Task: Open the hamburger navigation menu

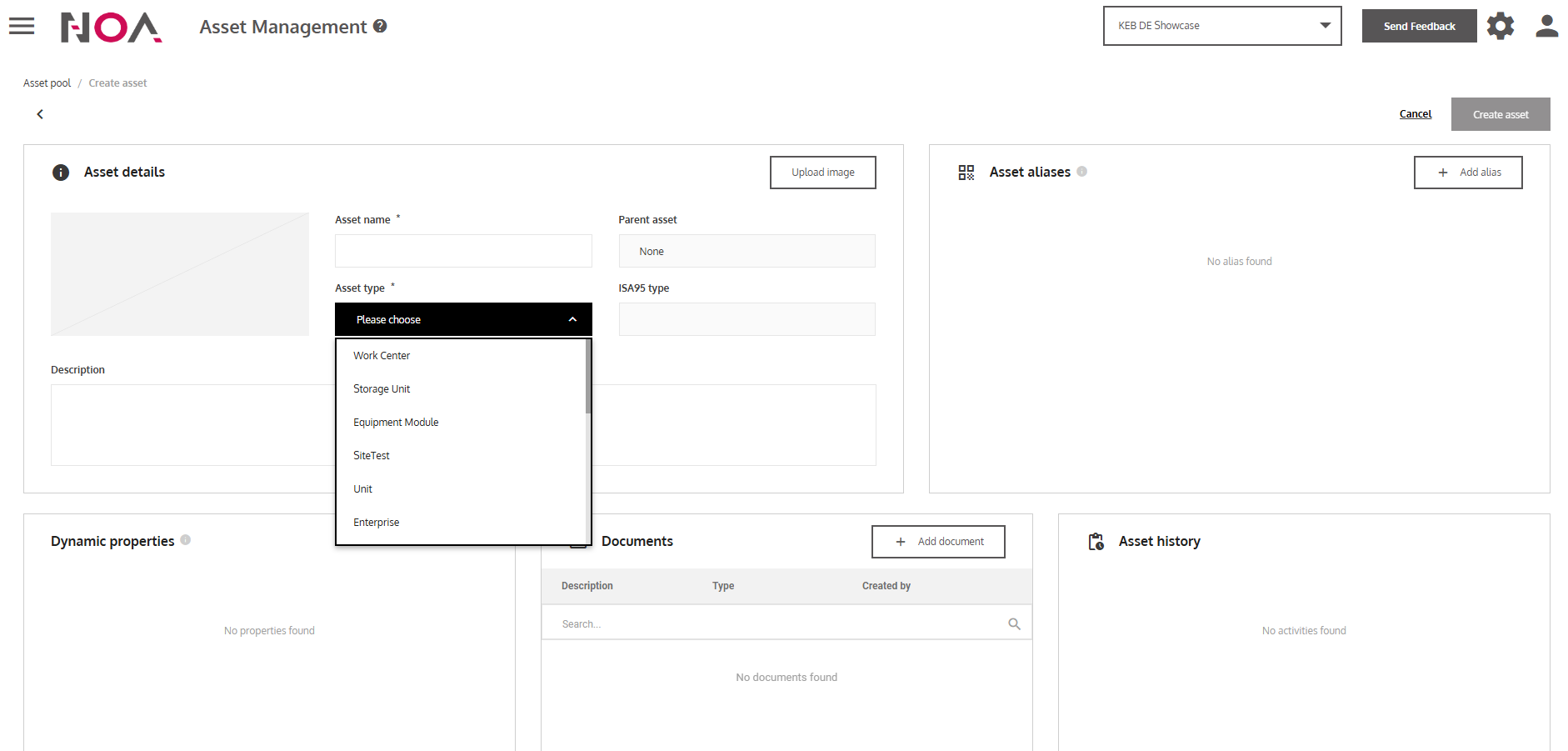Action: 22,26
